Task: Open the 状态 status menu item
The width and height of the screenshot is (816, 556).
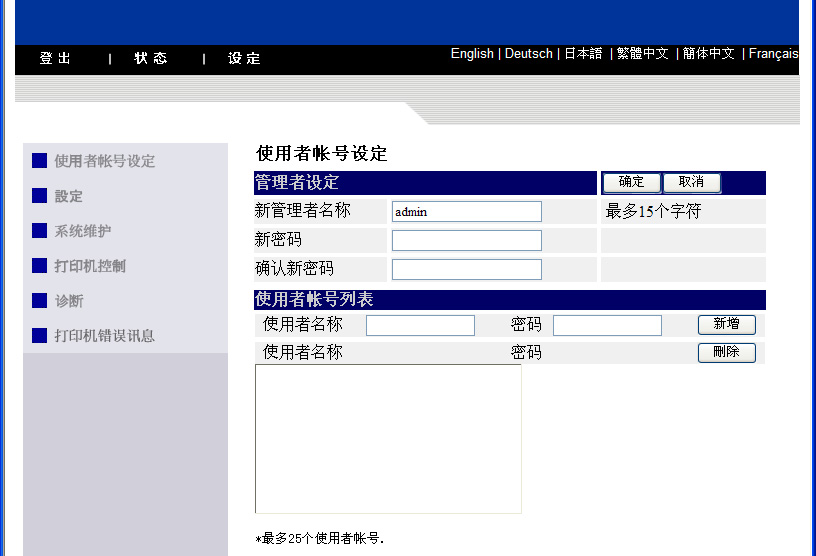Action: 151,59
